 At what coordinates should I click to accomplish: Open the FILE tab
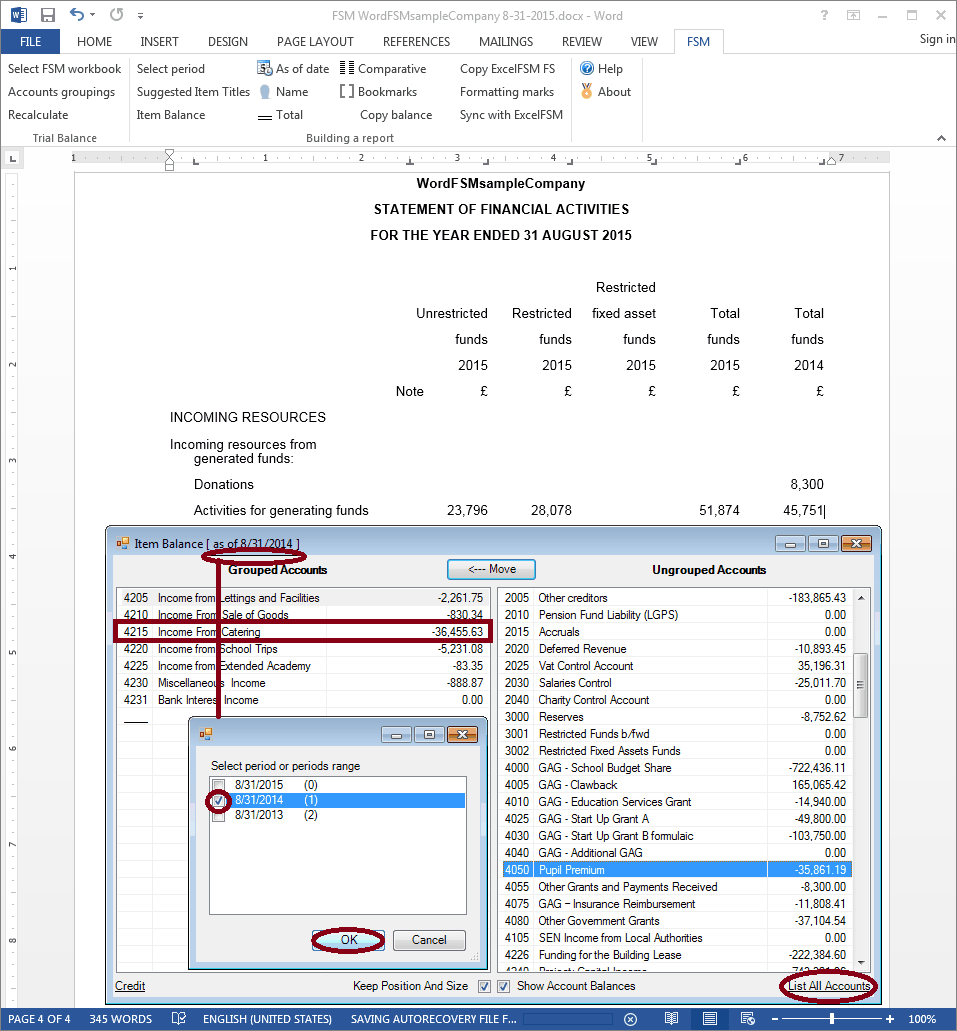[30, 41]
